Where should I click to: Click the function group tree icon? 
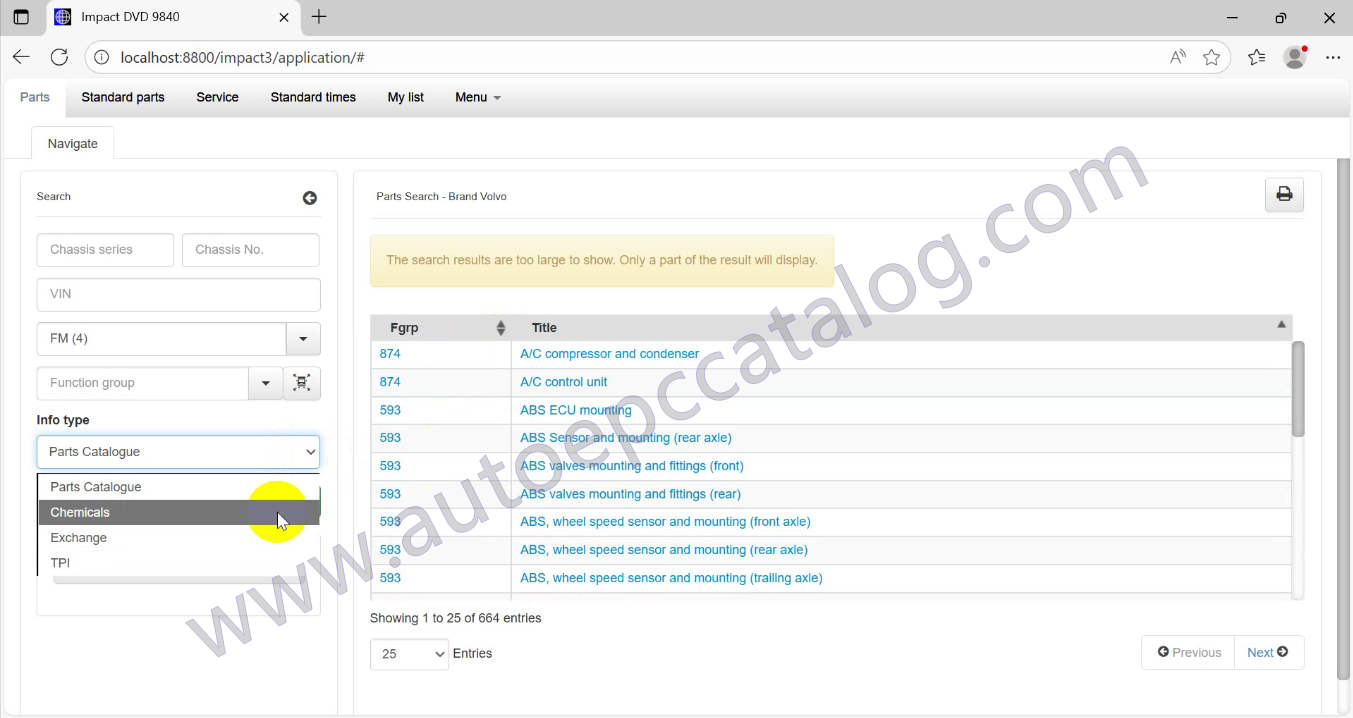pos(302,383)
